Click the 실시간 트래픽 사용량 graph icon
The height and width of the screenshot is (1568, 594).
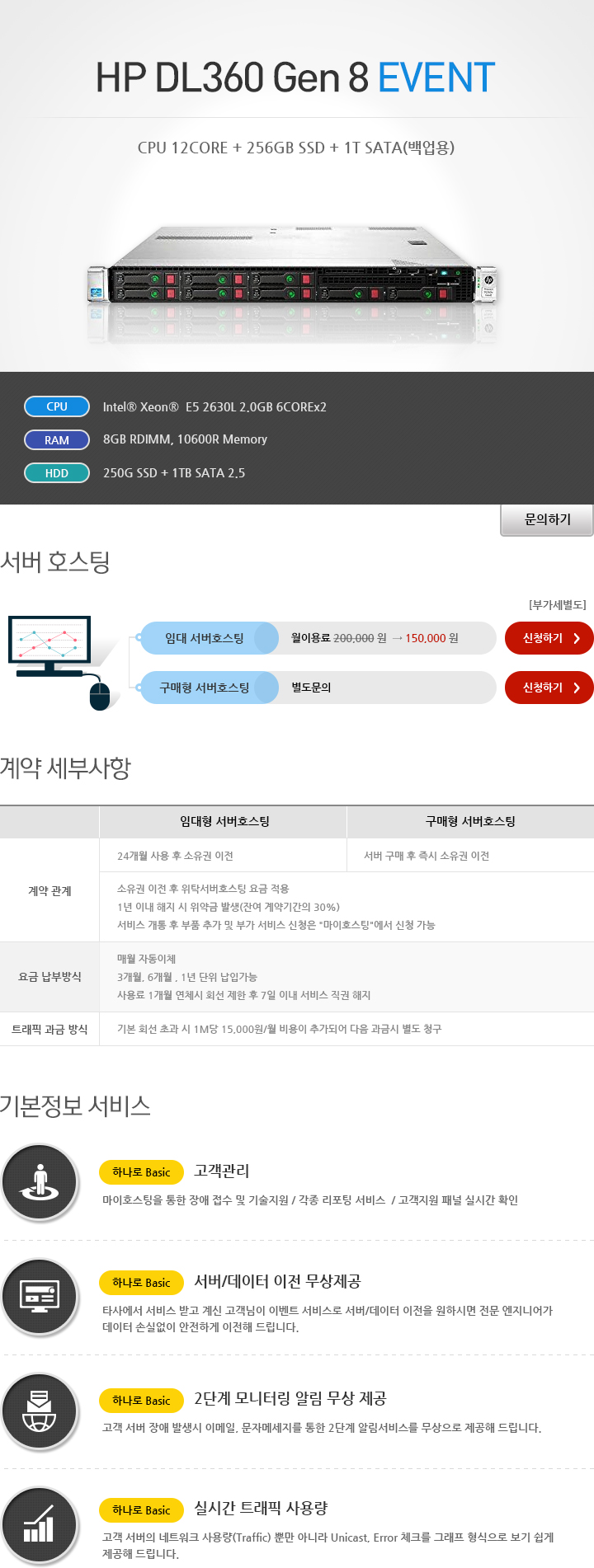coord(40,1525)
